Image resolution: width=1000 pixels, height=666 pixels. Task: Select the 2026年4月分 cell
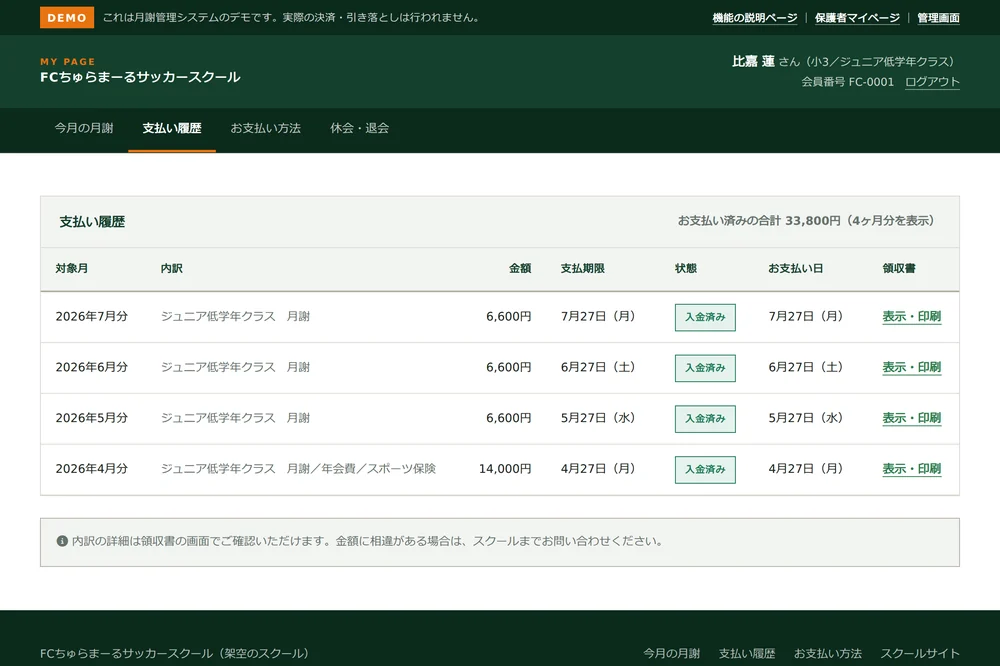[x=92, y=469]
